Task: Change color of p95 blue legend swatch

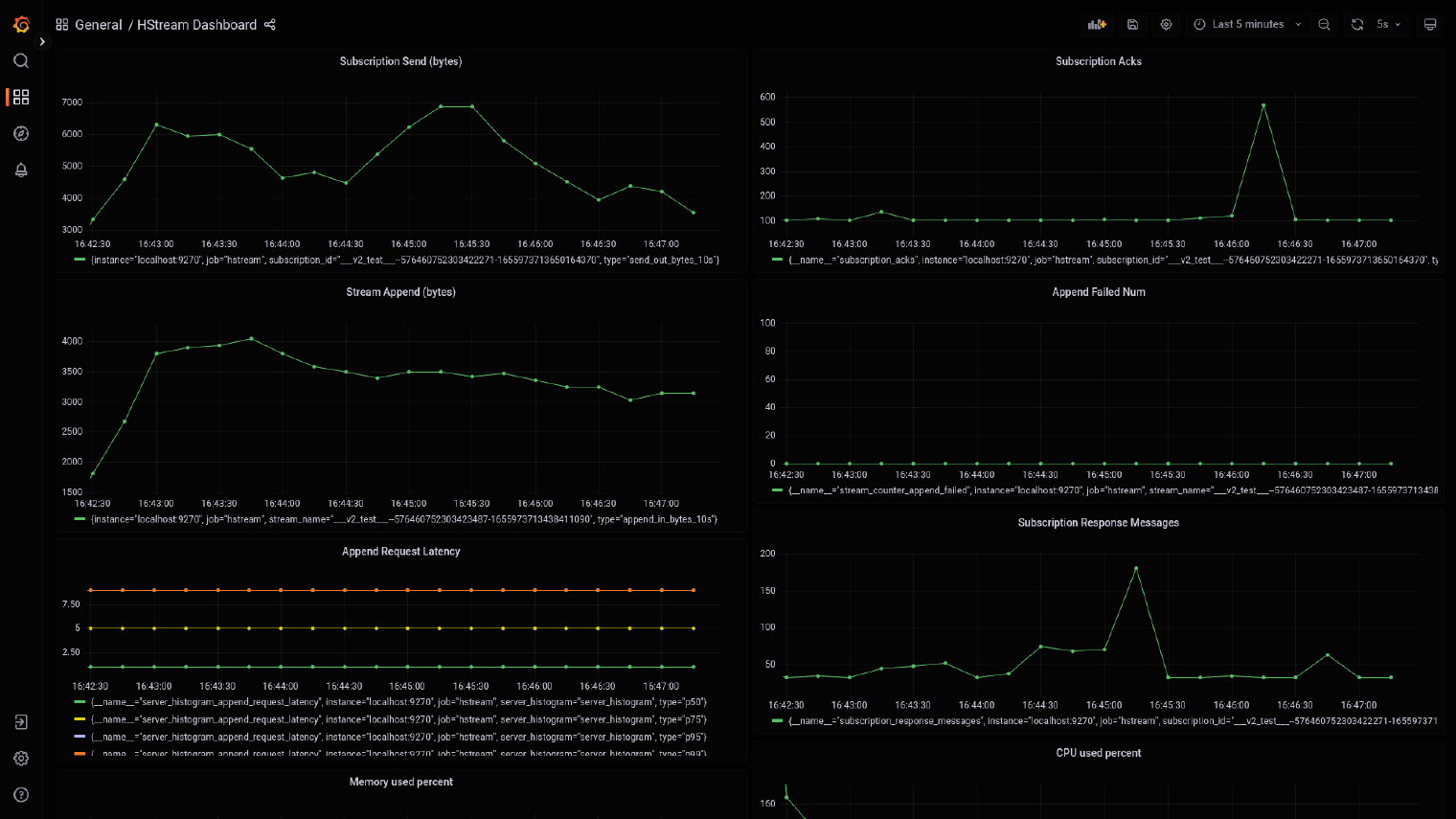Action: [80, 737]
